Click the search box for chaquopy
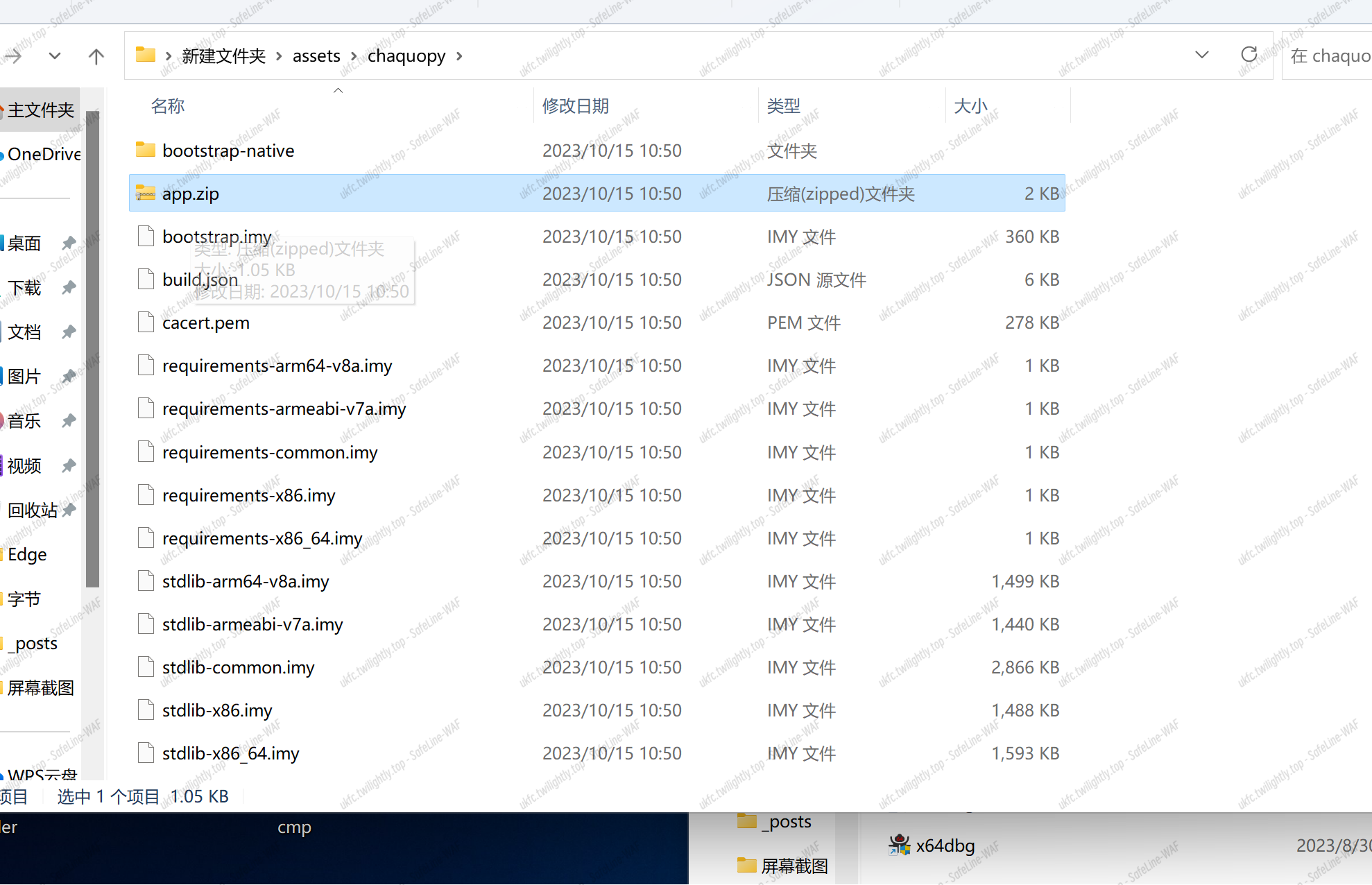This screenshot has height=885, width=1372. [x=1328, y=56]
